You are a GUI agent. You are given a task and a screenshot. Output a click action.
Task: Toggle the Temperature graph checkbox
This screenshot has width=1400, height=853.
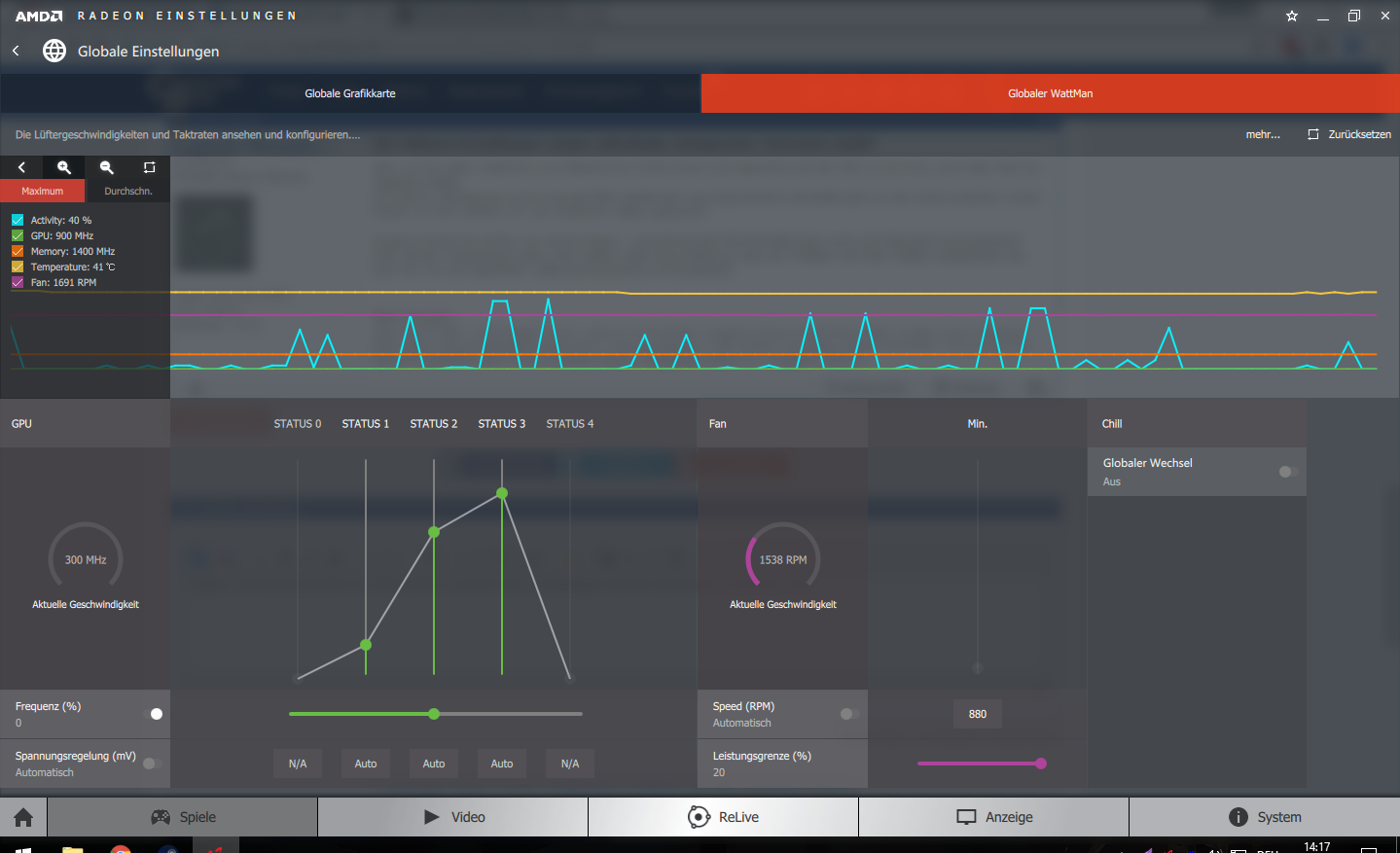tap(18, 267)
